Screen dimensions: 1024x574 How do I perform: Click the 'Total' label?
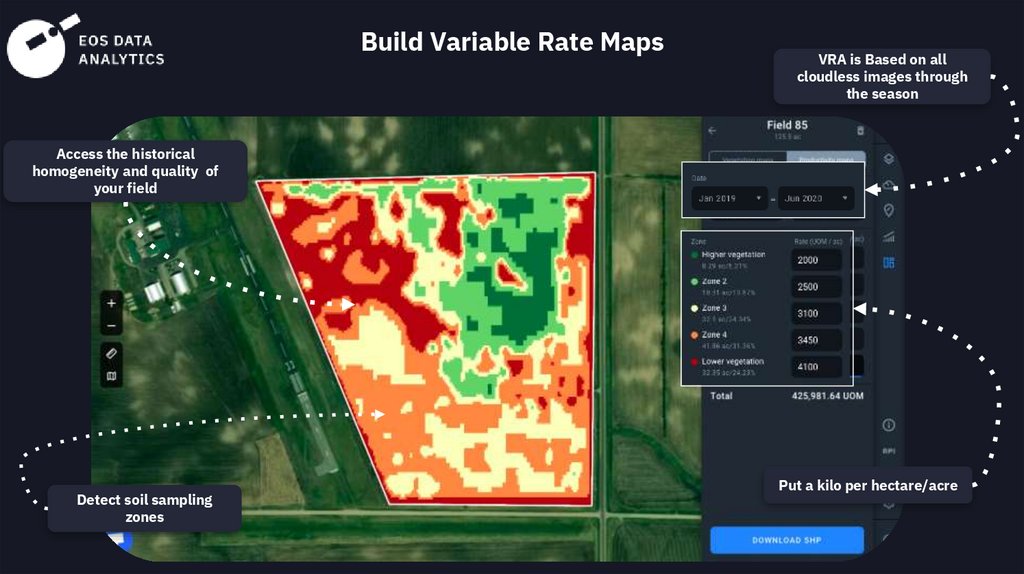[x=721, y=396]
